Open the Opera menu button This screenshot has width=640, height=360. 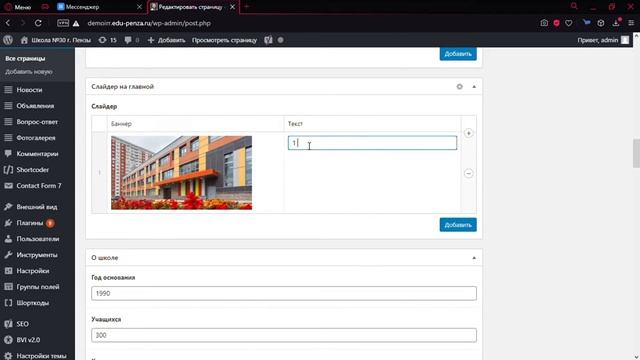(x=18, y=7)
